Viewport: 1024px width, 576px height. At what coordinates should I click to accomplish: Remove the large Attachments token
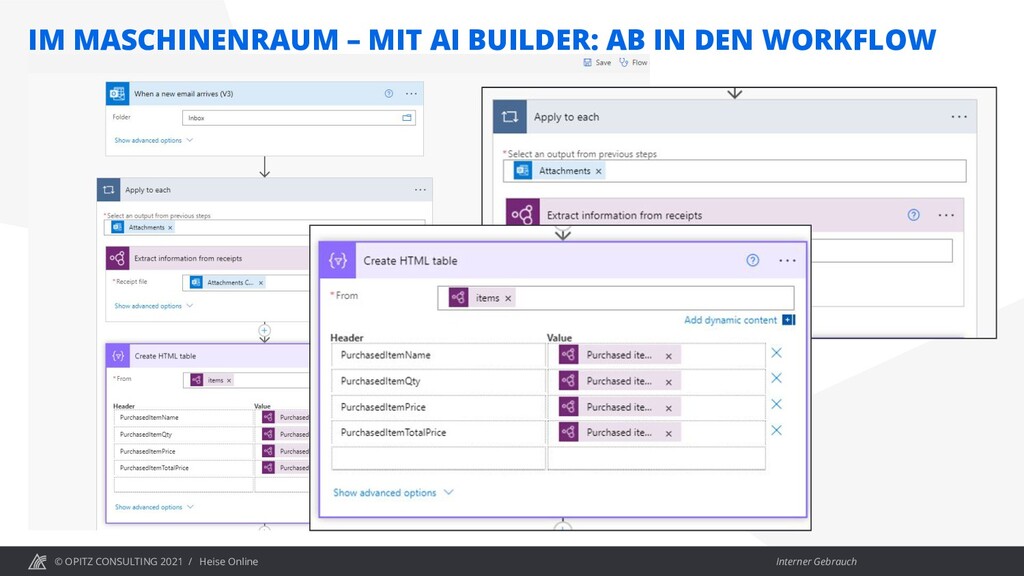(x=598, y=171)
